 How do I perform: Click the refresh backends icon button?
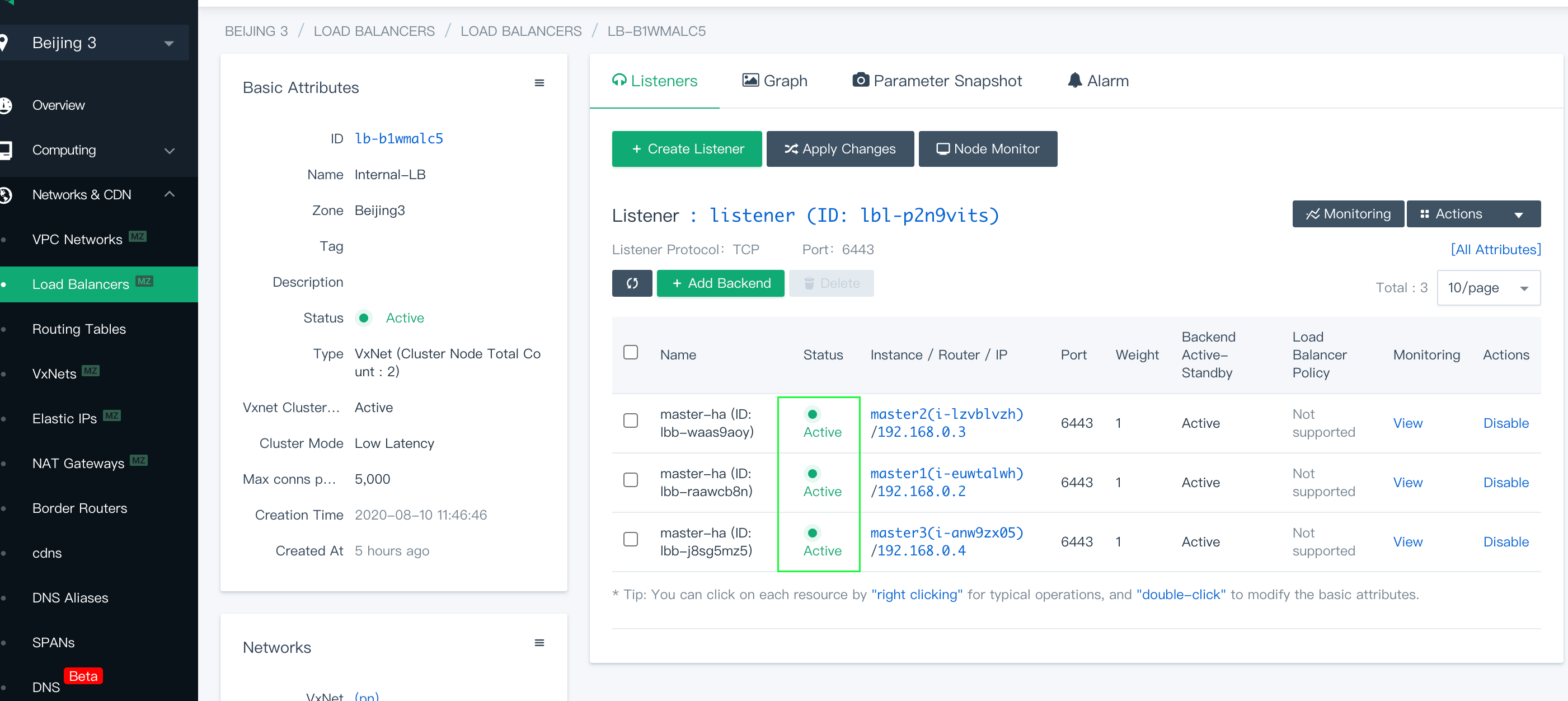[632, 283]
